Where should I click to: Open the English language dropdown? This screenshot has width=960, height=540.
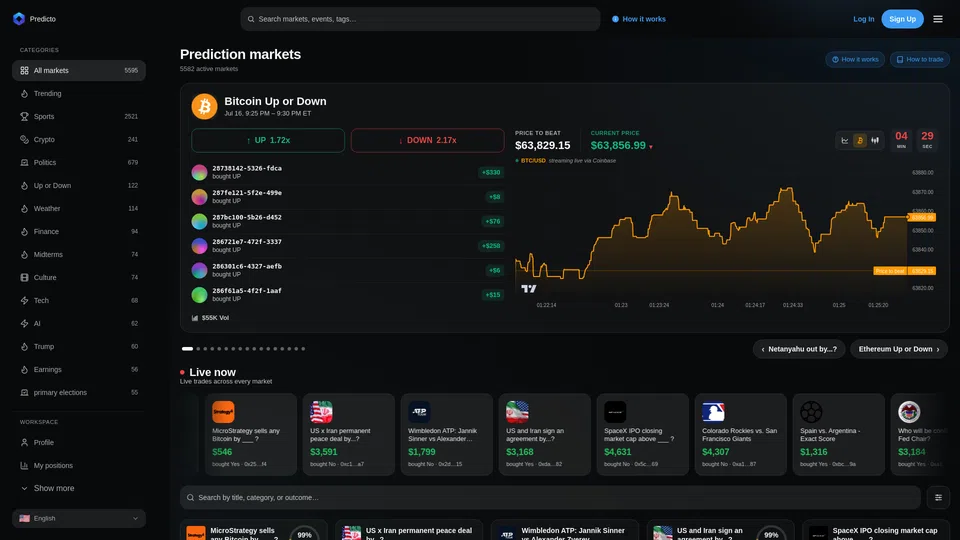[79, 519]
